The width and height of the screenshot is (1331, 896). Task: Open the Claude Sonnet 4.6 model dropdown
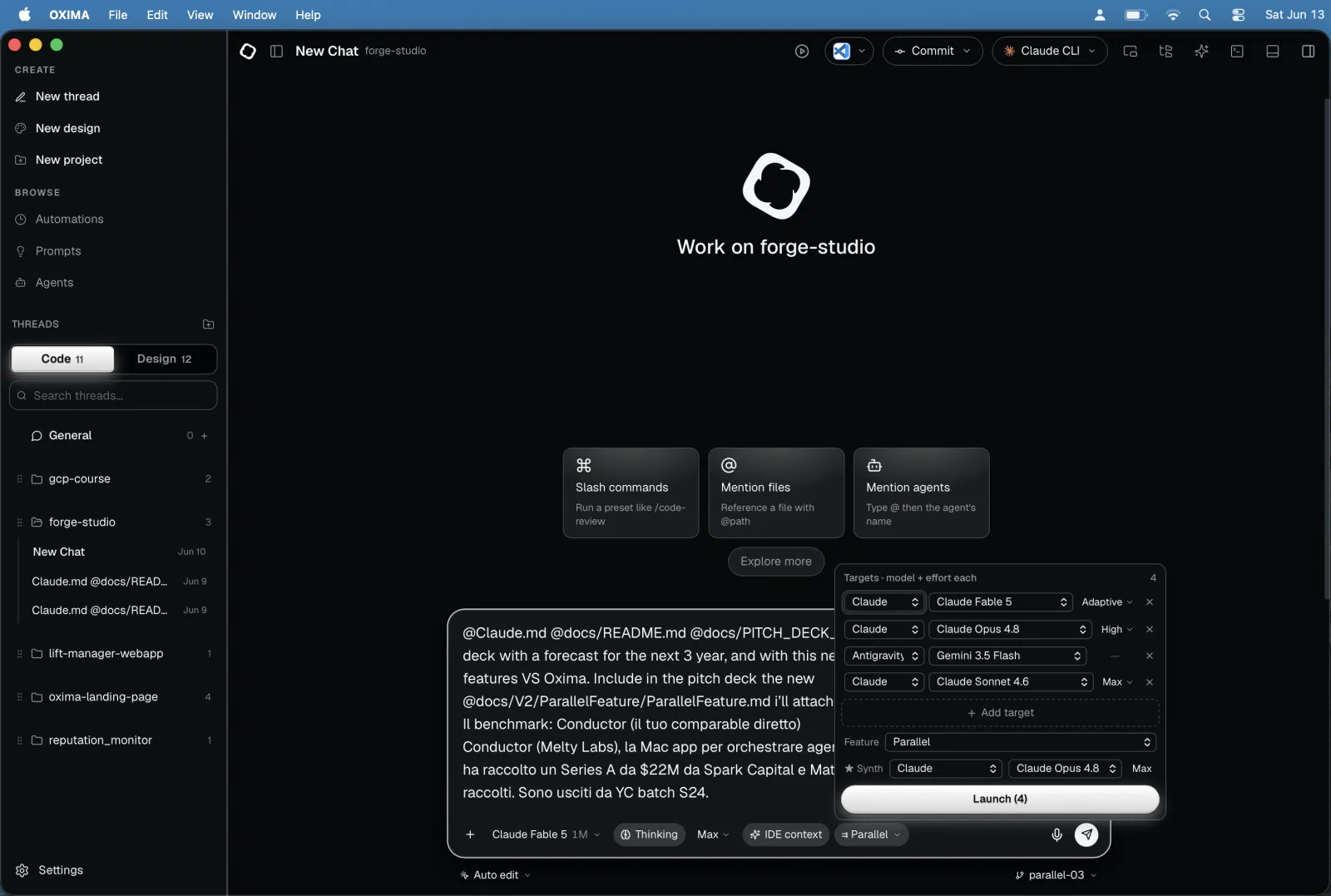tap(1011, 682)
